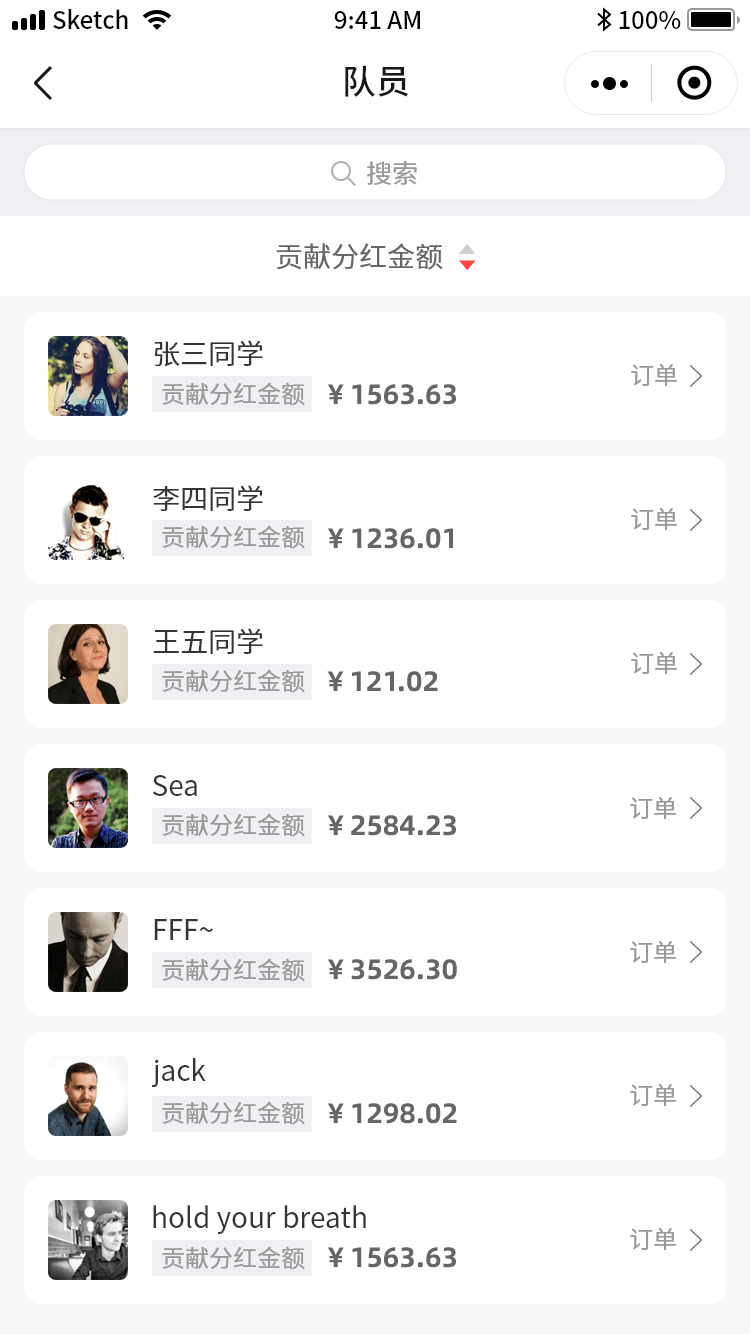Tap the chevron on FFF~ row
Viewport: 750px width, 1334px height.
tap(696, 952)
